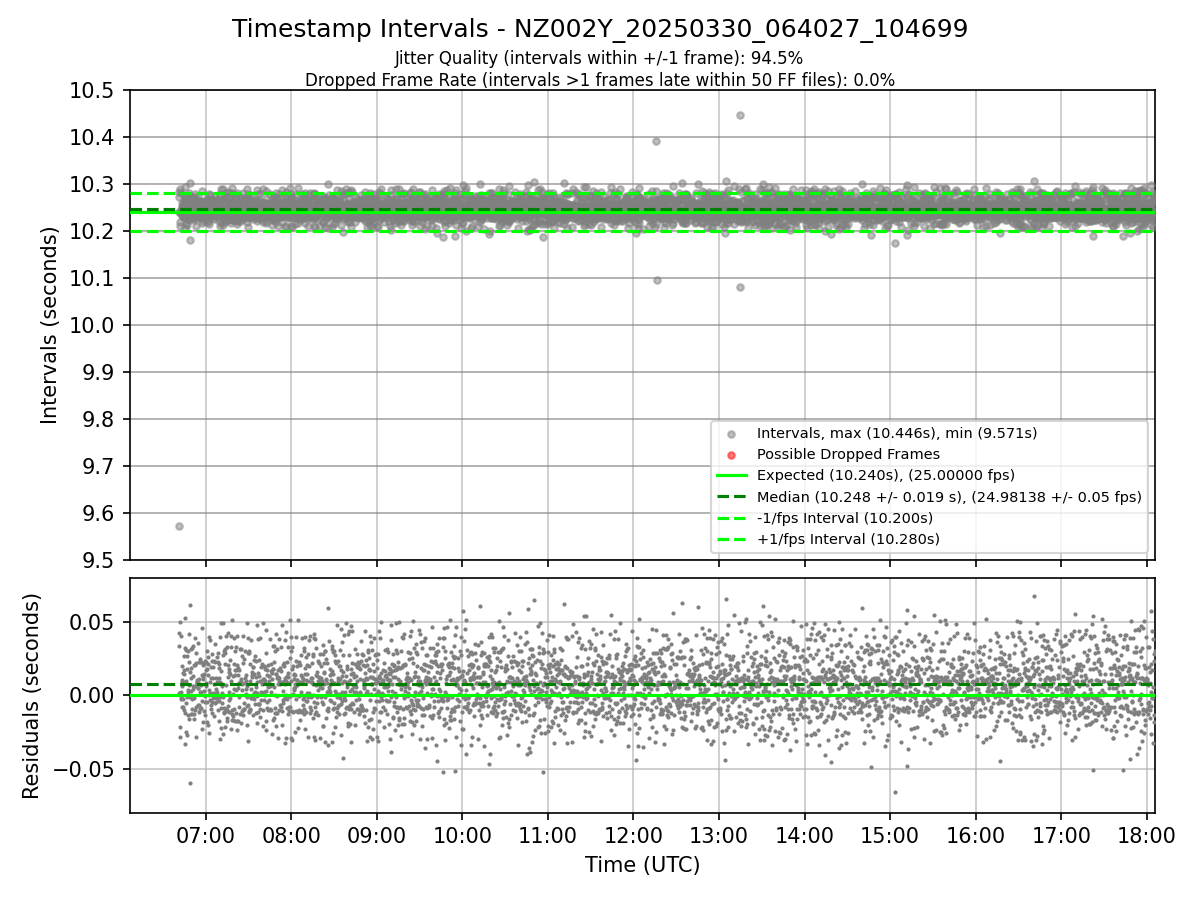
Task: Click legend entry "-1/fps Interval (10.200s)"
Action: pyautogui.click(x=845, y=518)
